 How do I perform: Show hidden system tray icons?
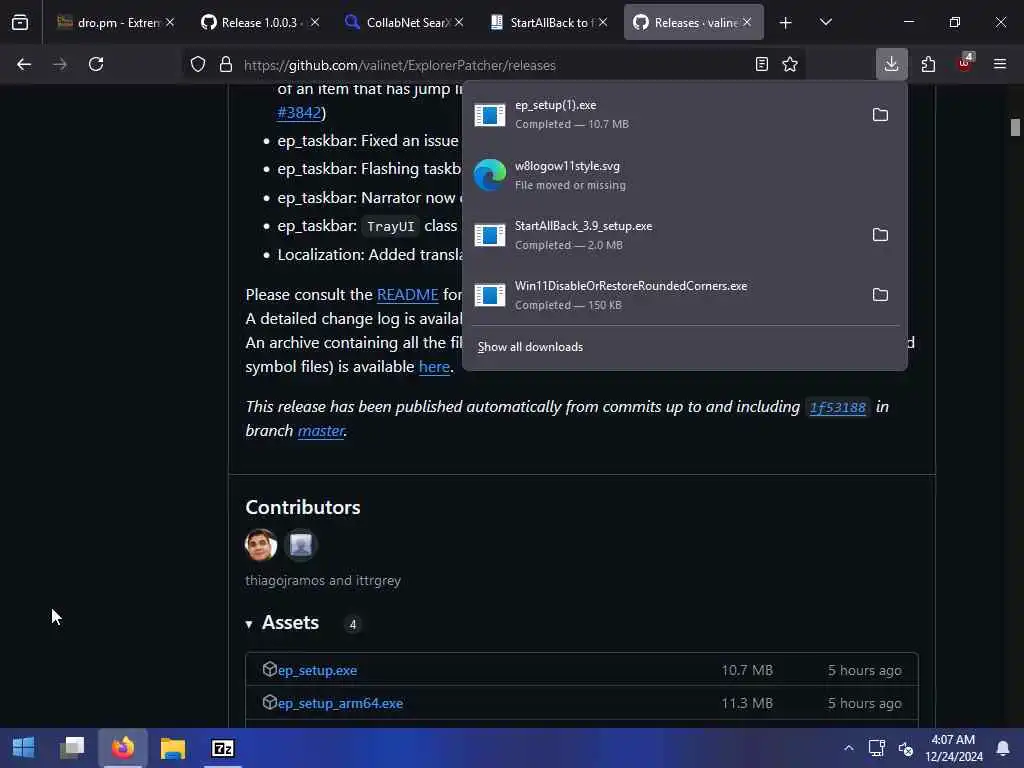point(848,748)
